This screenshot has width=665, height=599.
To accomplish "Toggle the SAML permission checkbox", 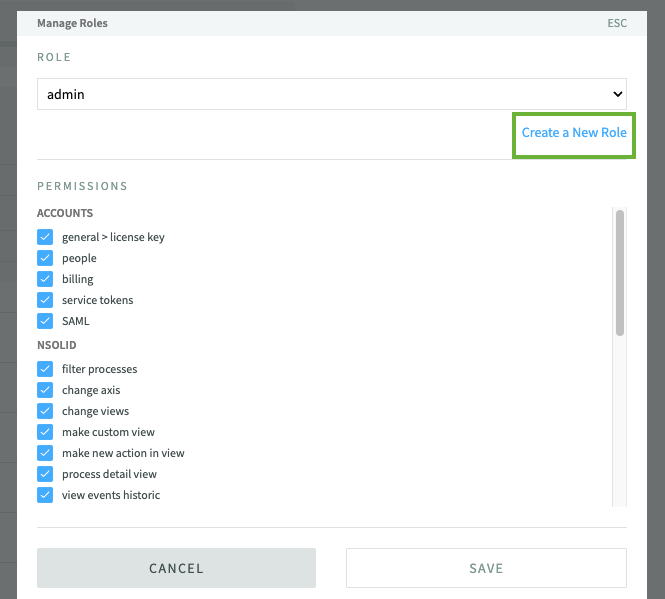I will pos(45,321).
